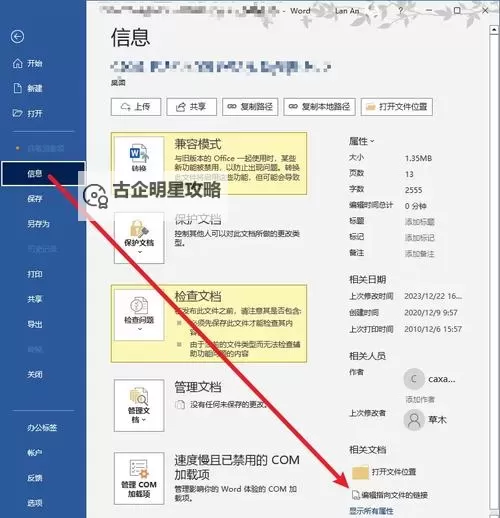Go back using the circular arrow icon

point(17,36)
